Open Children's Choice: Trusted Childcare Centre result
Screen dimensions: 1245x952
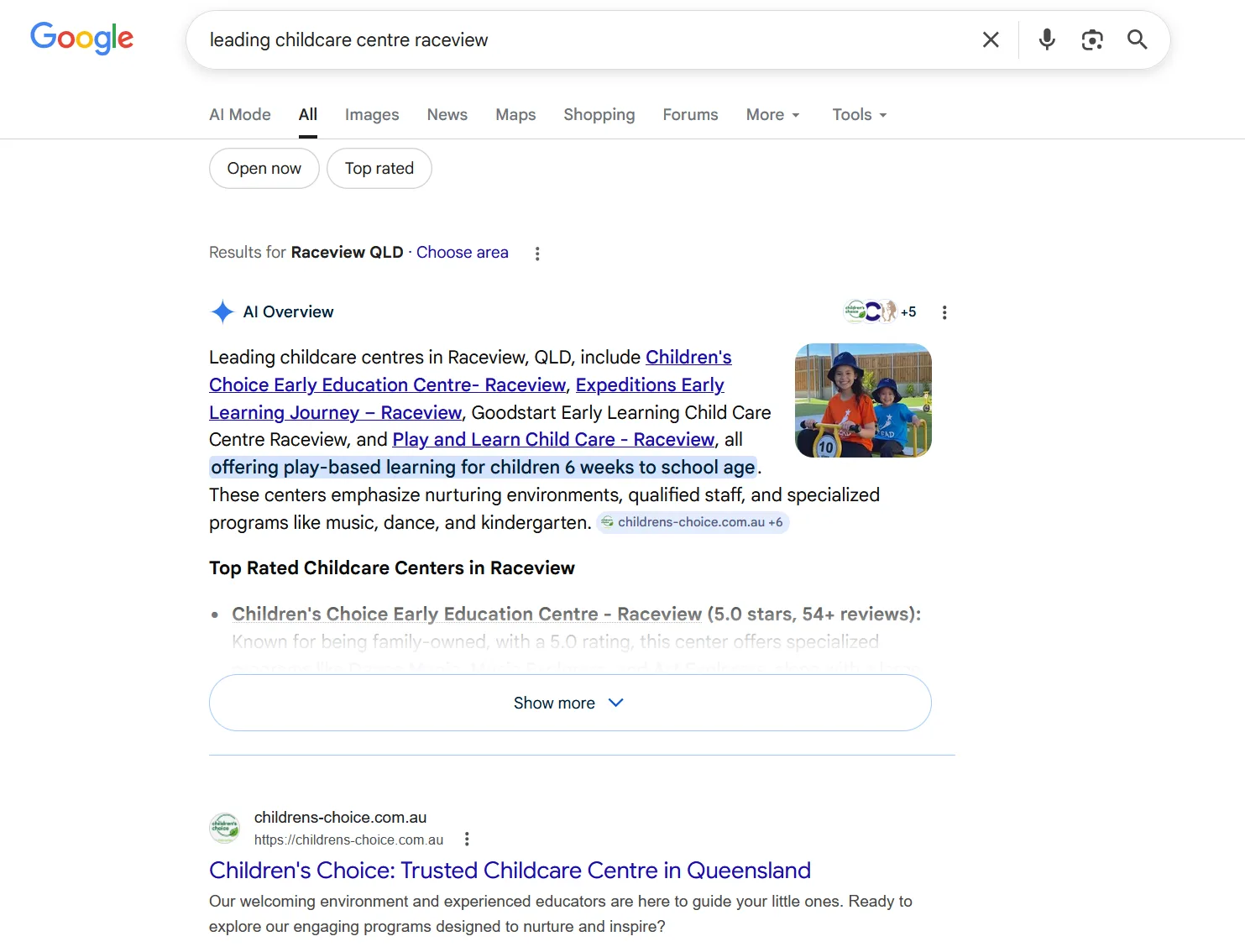510,871
